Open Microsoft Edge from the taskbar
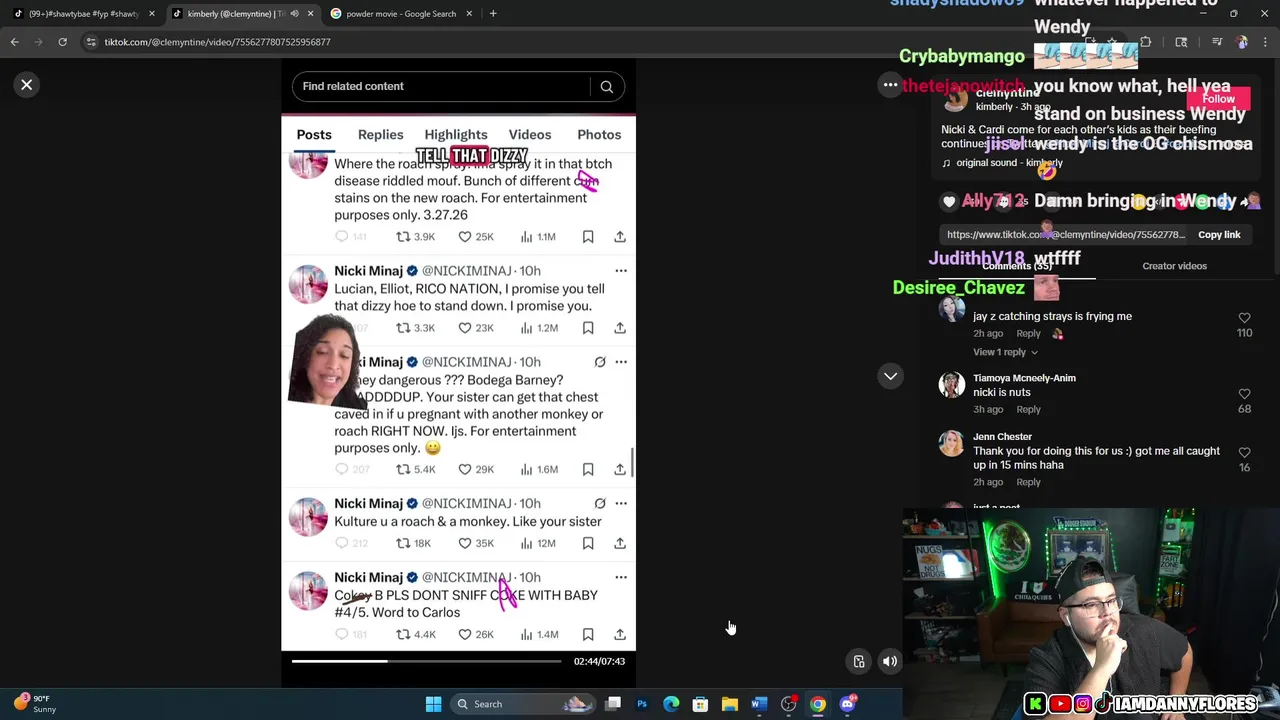Viewport: 1280px width, 720px height. point(671,704)
